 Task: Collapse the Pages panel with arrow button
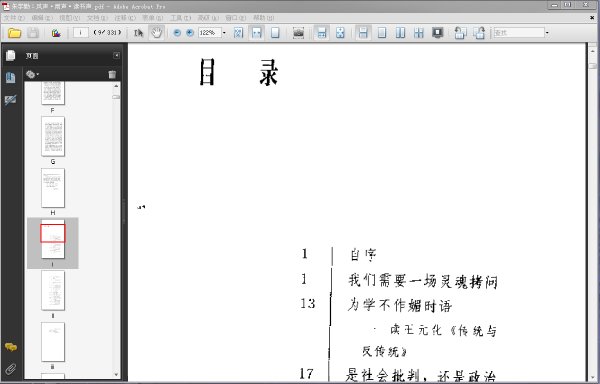117,55
